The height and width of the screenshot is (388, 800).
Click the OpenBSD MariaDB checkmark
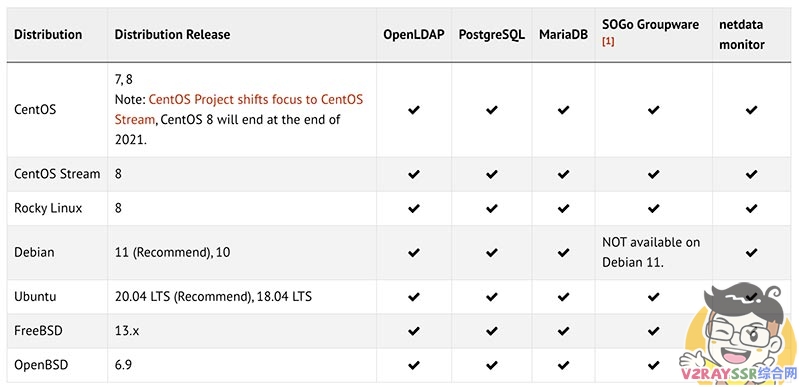point(563,365)
